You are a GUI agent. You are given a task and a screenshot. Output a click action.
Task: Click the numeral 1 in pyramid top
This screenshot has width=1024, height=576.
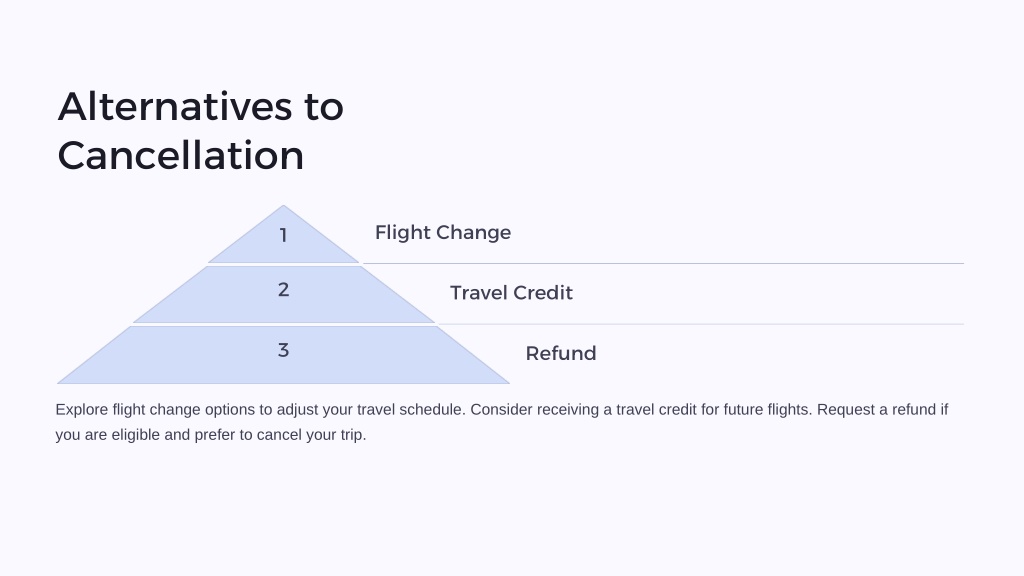pos(283,235)
